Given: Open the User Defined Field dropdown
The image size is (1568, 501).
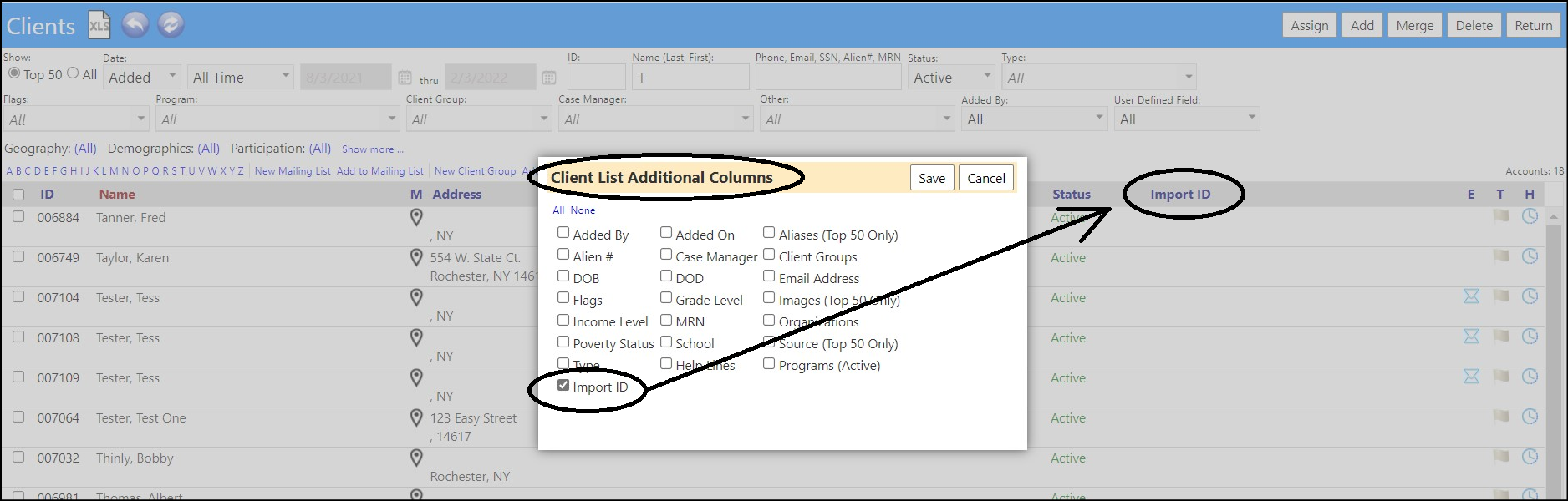Looking at the screenshot, I should click(1186, 119).
